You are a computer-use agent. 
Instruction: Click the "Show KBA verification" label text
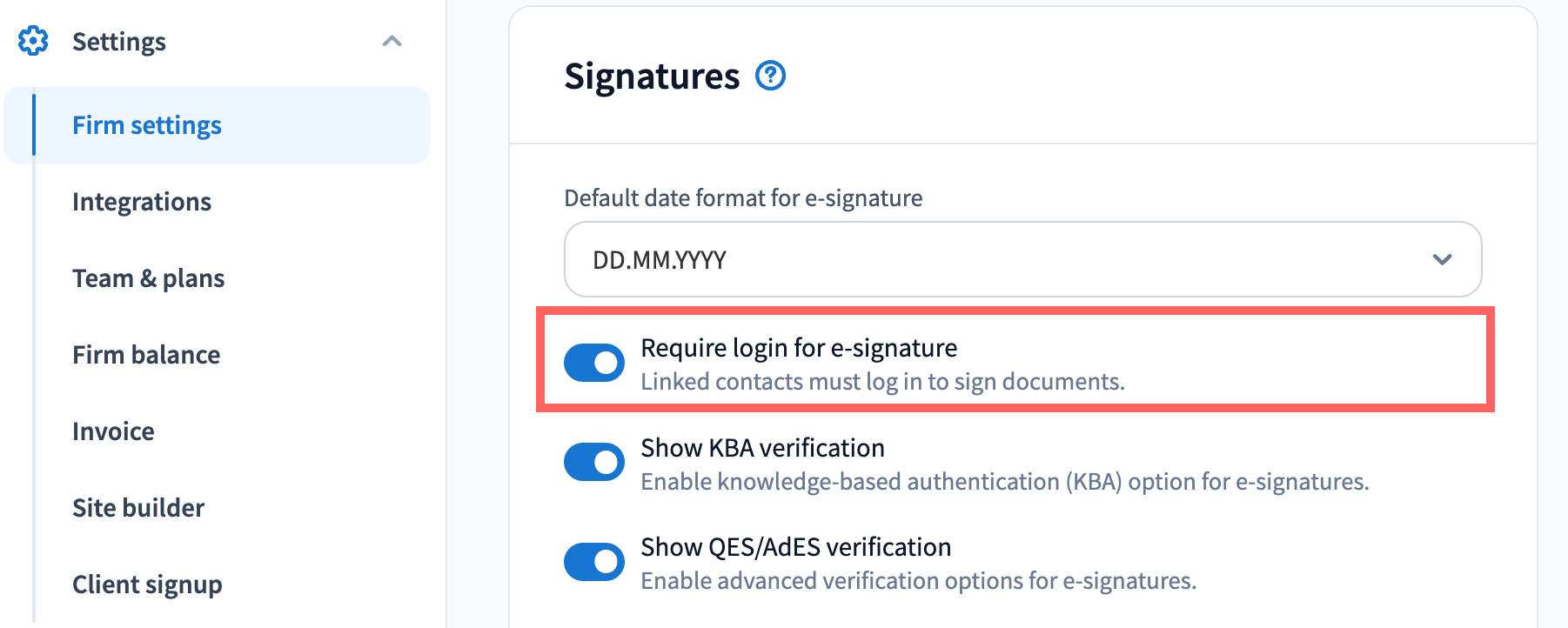(x=762, y=448)
